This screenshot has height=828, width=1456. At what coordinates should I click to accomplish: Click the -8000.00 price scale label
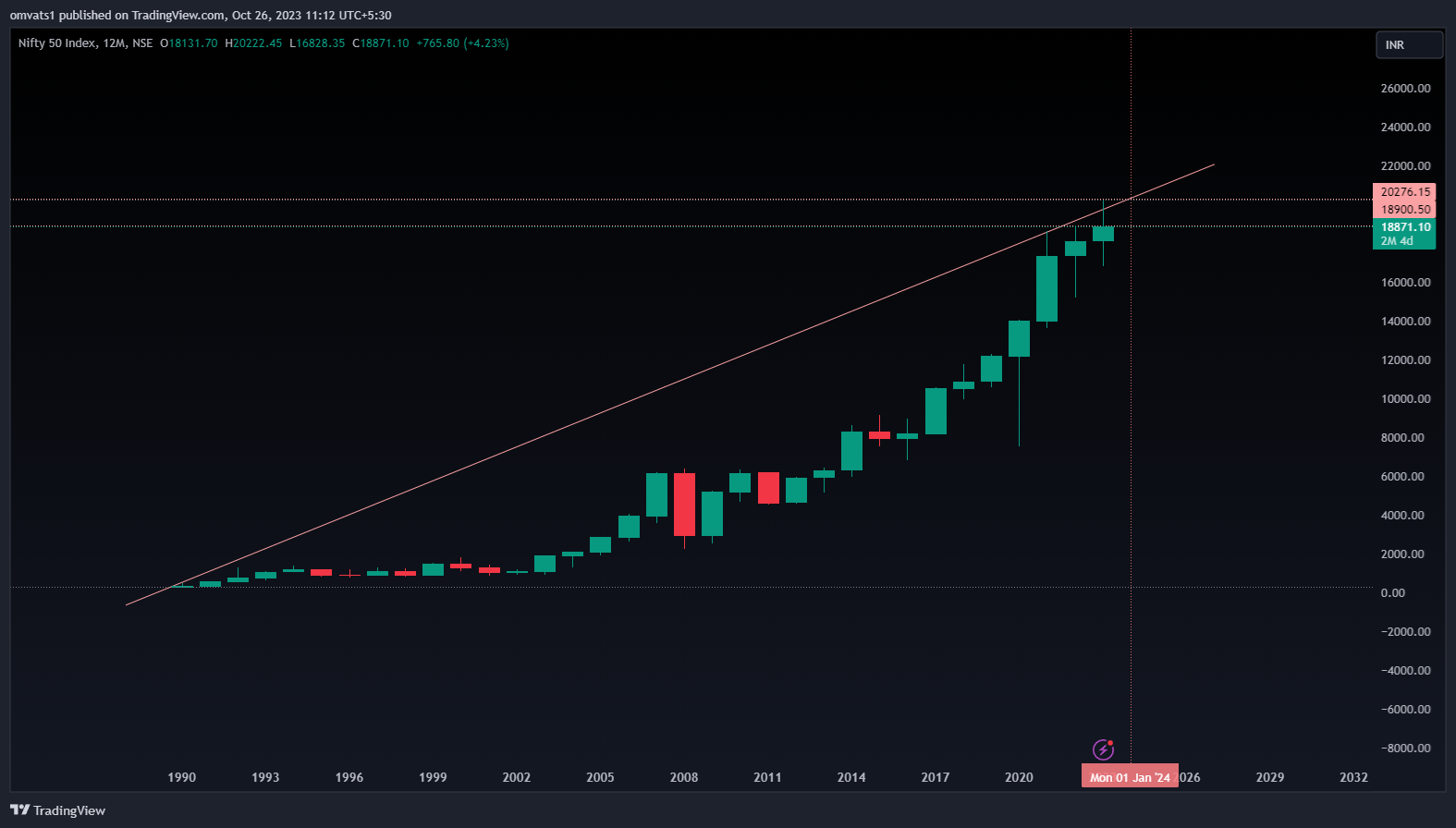pos(1405,749)
